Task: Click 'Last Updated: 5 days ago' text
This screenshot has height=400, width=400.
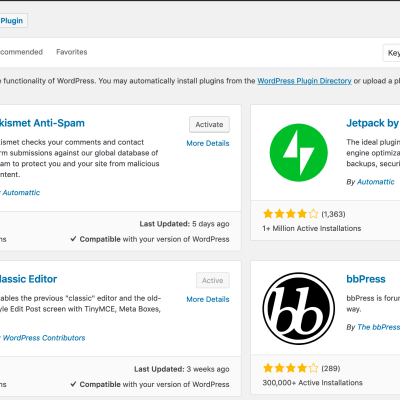Action: [x=184, y=224]
